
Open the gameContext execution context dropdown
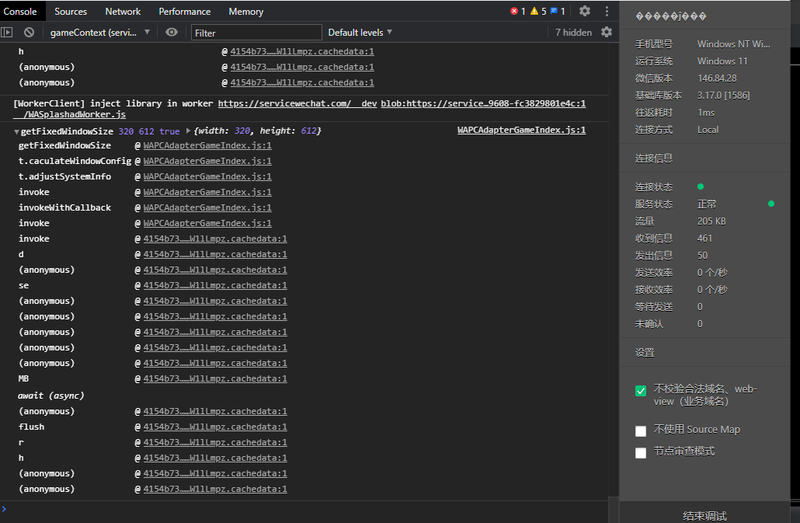pos(100,32)
